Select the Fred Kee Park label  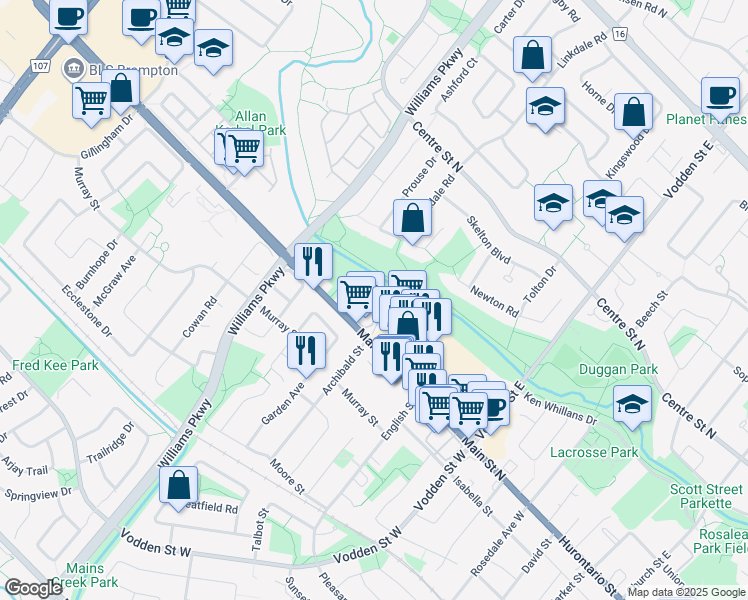55,365
